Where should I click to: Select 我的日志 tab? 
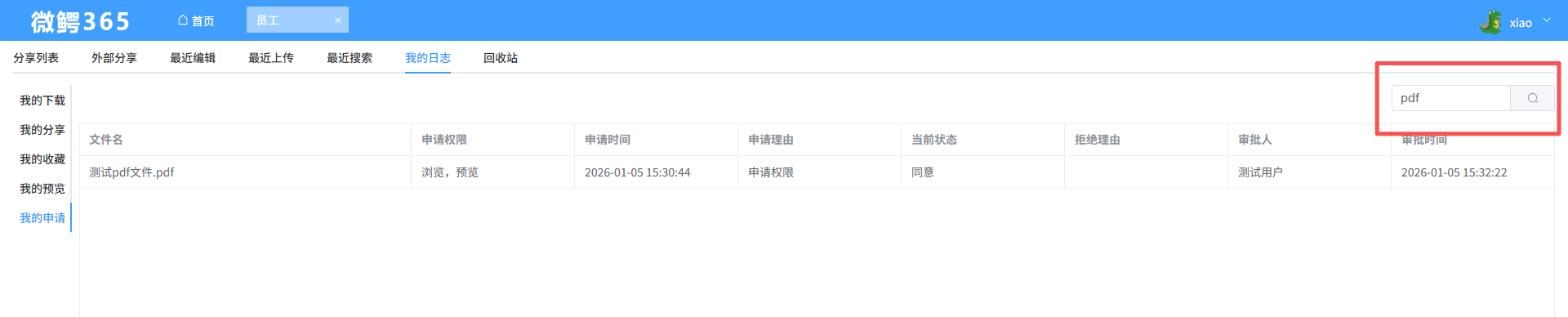[x=428, y=58]
